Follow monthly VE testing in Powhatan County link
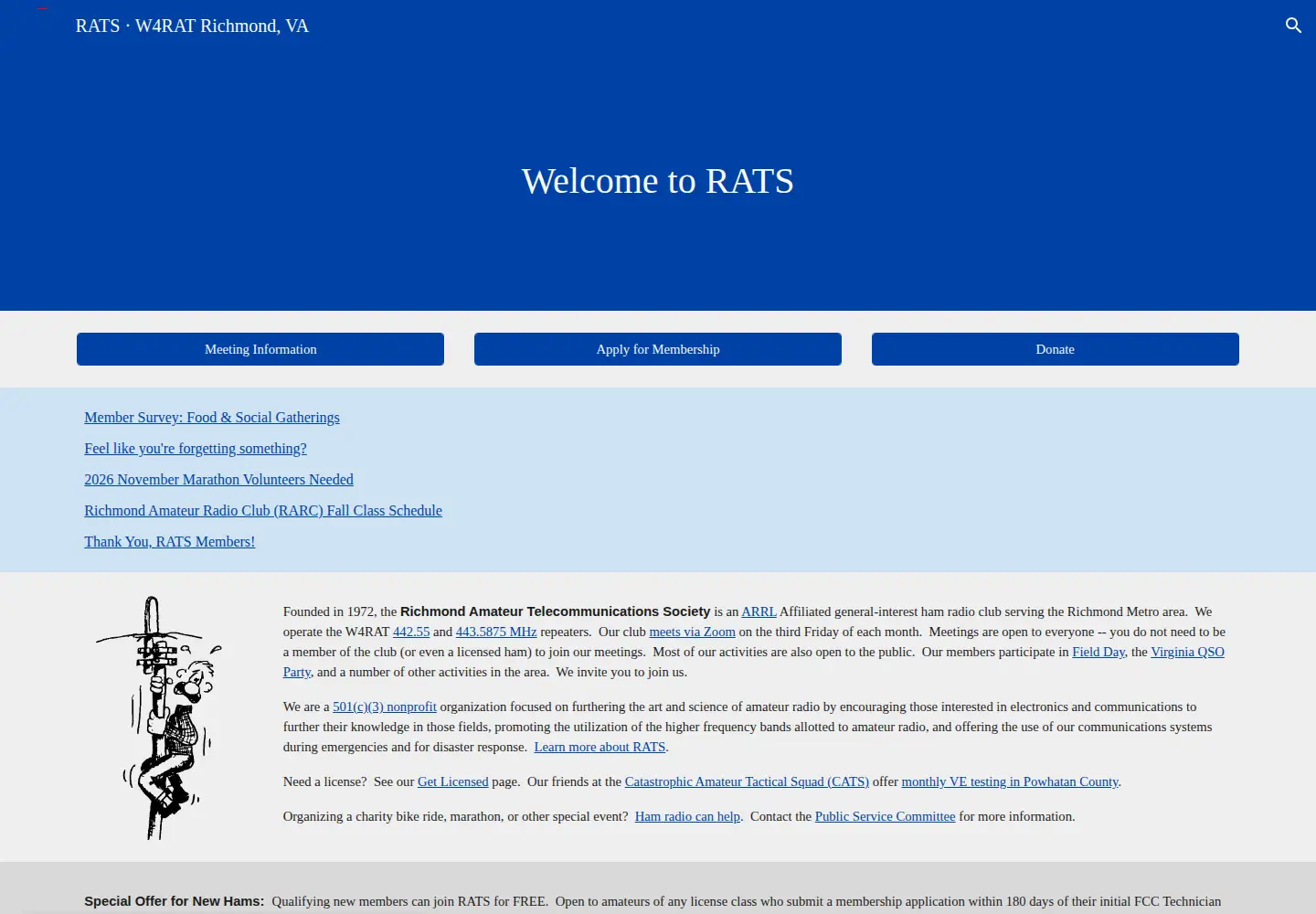This screenshot has width=1316, height=914. coord(1010,781)
